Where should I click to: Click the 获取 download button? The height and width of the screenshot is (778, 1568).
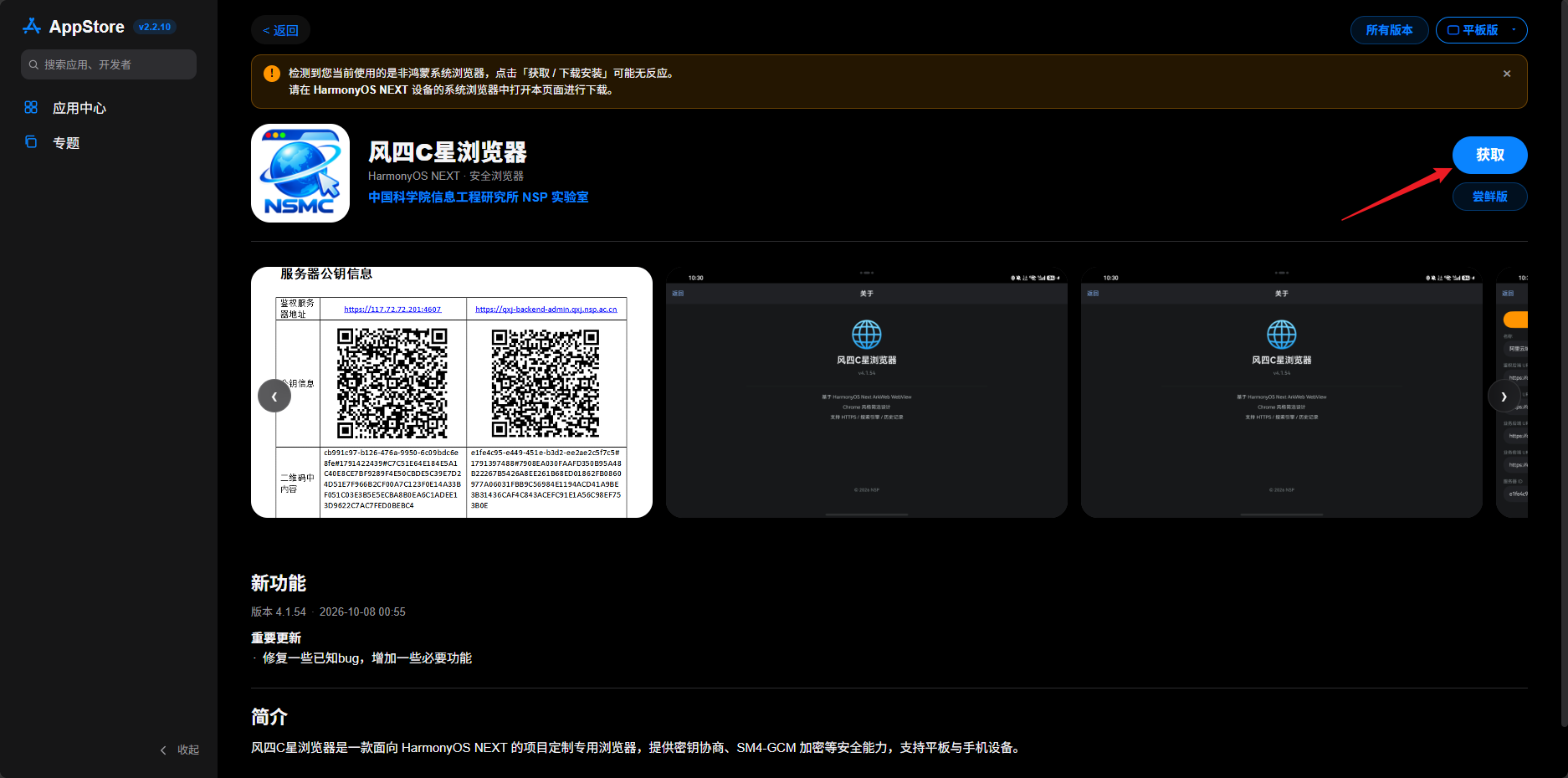[x=1489, y=155]
